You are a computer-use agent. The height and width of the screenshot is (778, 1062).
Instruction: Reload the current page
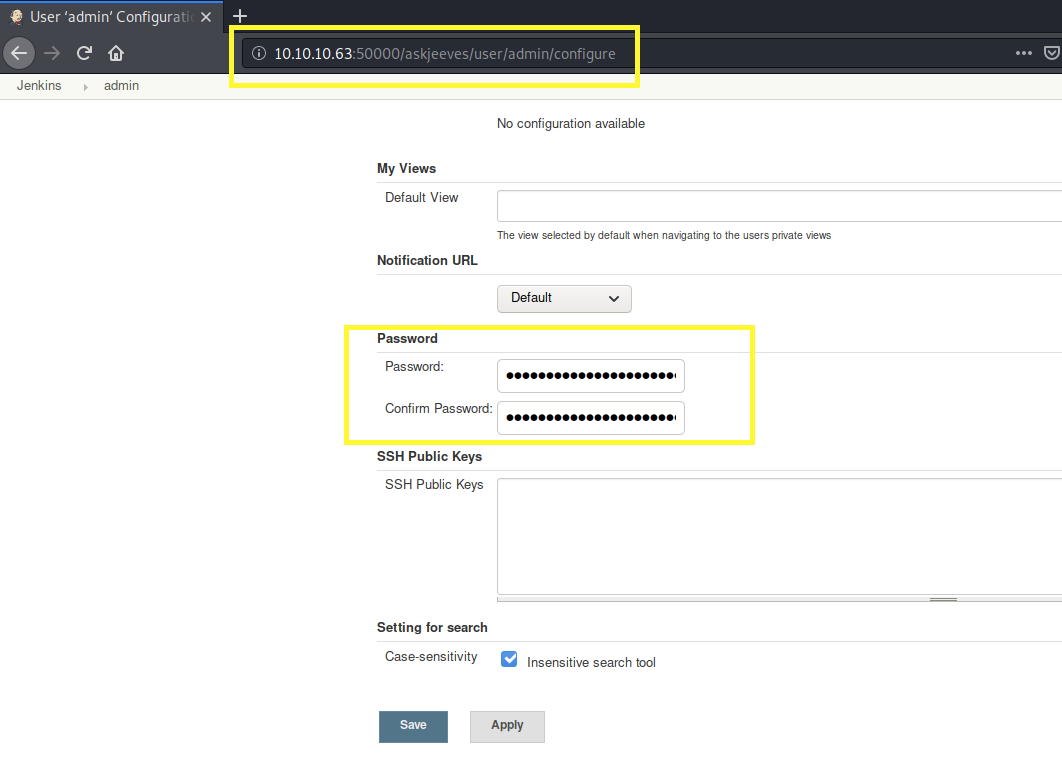click(x=85, y=53)
